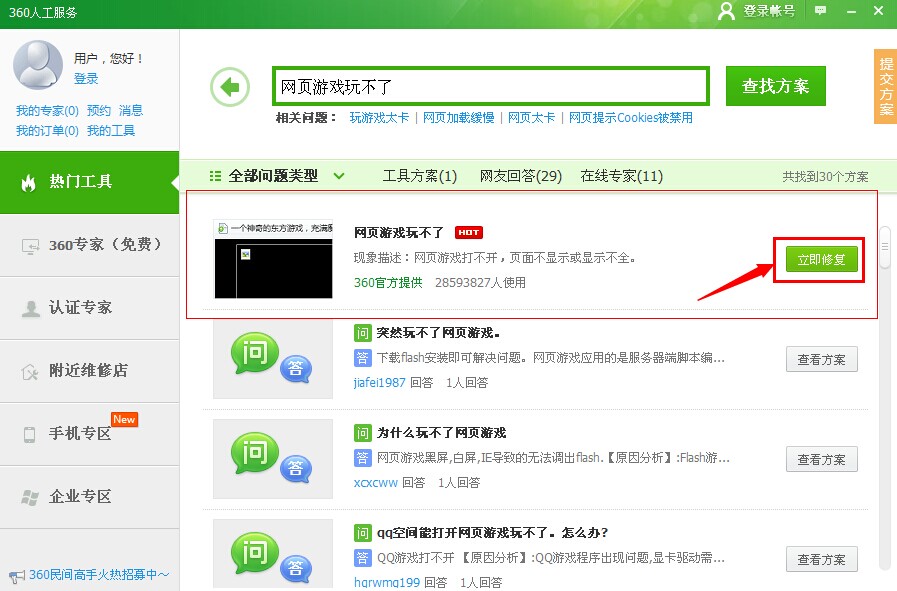This screenshot has height=591, width=897.
Task: Open 消息 link
Action: [x=131, y=110]
